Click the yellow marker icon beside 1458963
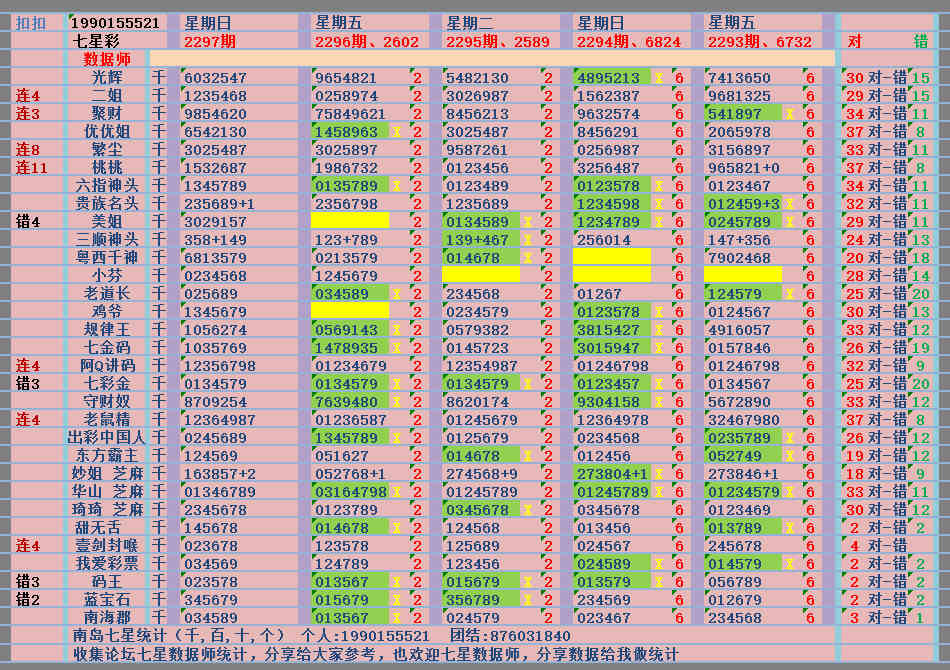Image resolution: width=950 pixels, height=670 pixels. (x=396, y=132)
